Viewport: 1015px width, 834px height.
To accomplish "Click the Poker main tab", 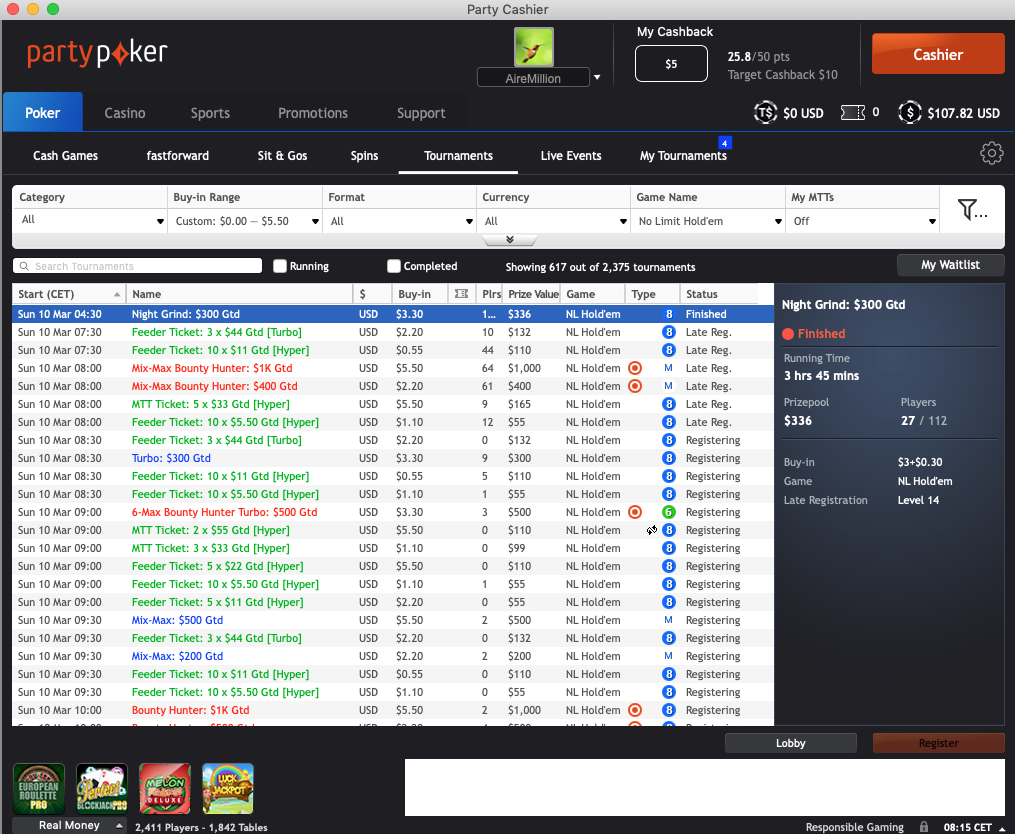I will click(x=43, y=113).
